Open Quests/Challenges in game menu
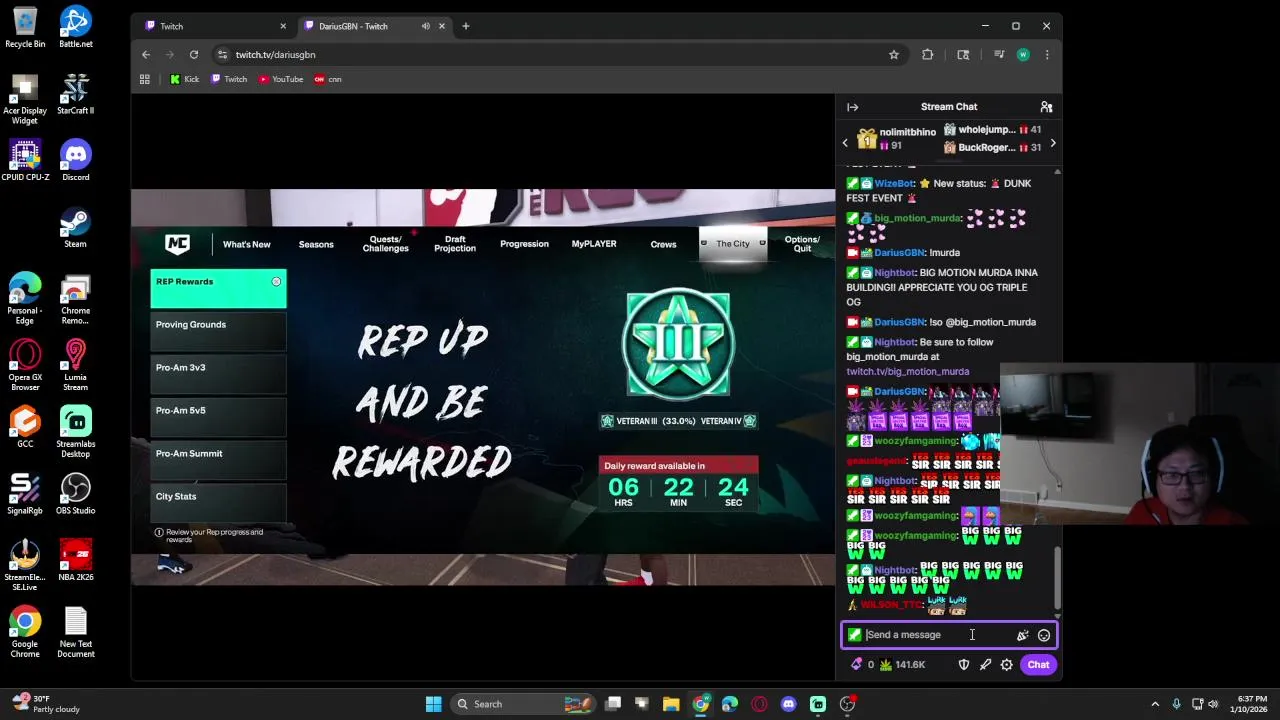Viewport: 1280px width, 720px height. pos(386,244)
